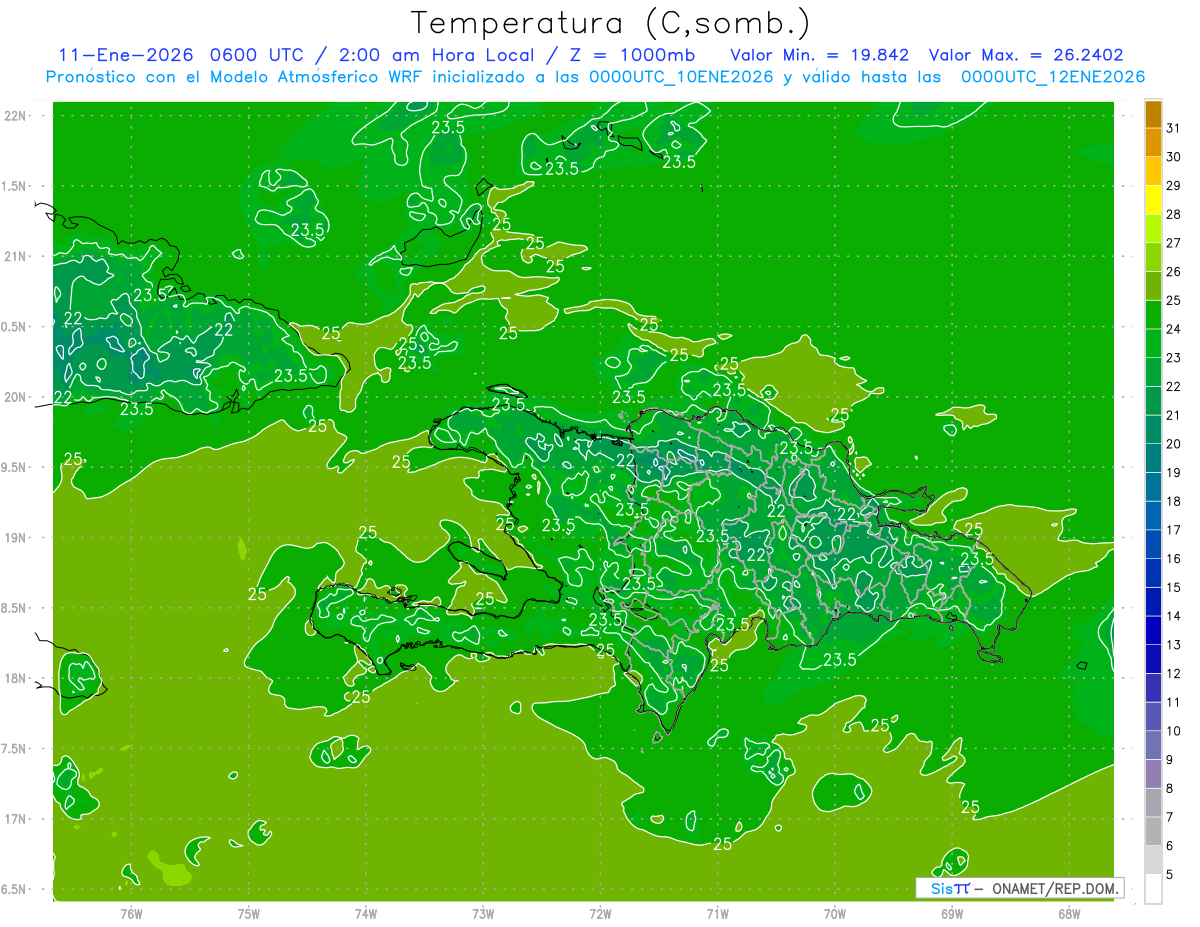
Task: Click the '12' label on the color scale
Action: pos(1173,674)
